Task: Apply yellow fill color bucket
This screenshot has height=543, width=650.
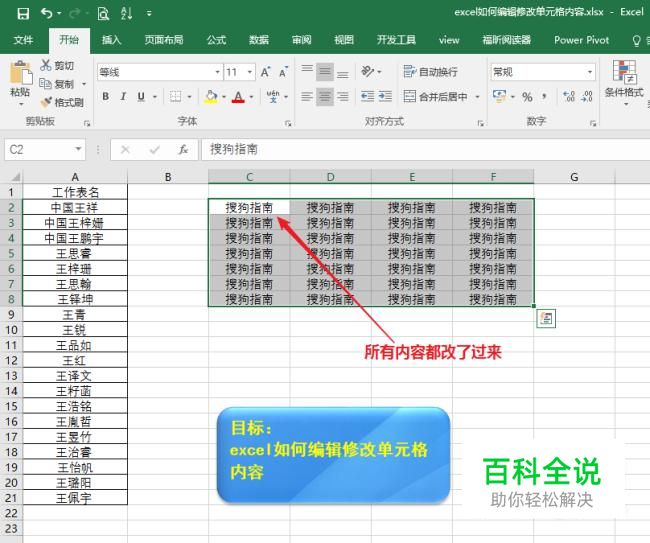Action: point(211,97)
